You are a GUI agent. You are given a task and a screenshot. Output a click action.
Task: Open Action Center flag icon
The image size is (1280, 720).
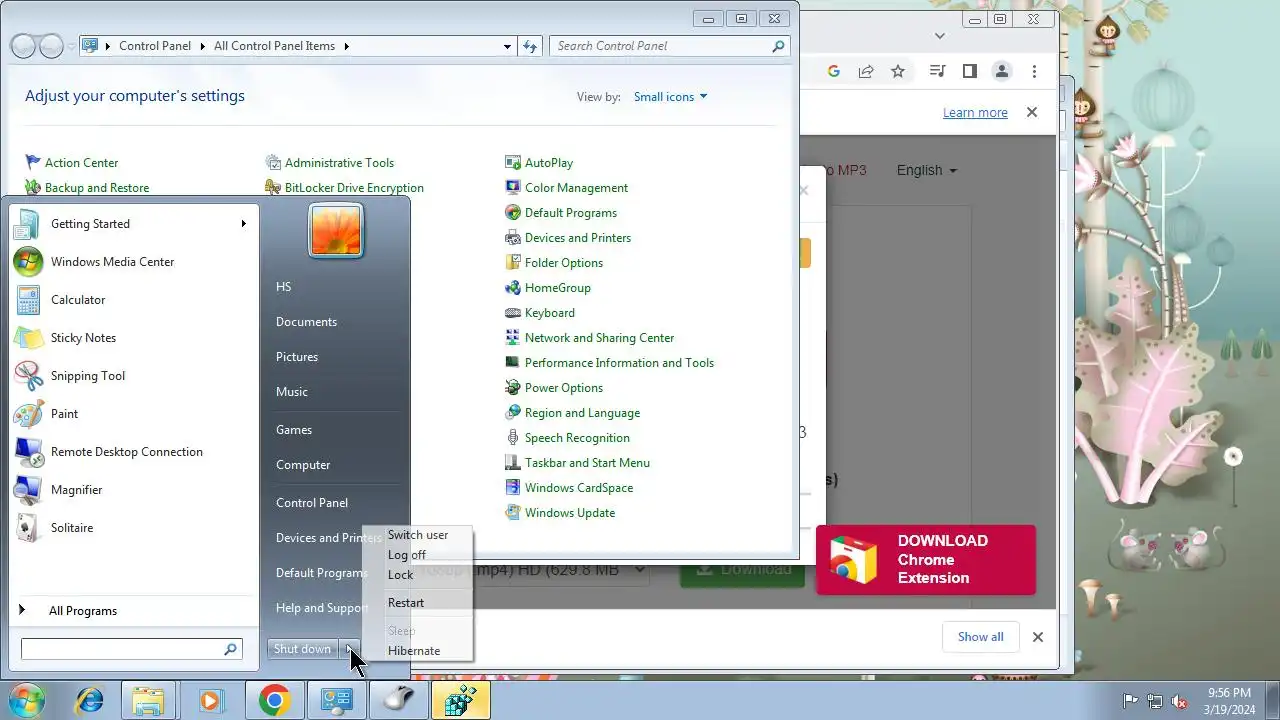coord(33,163)
